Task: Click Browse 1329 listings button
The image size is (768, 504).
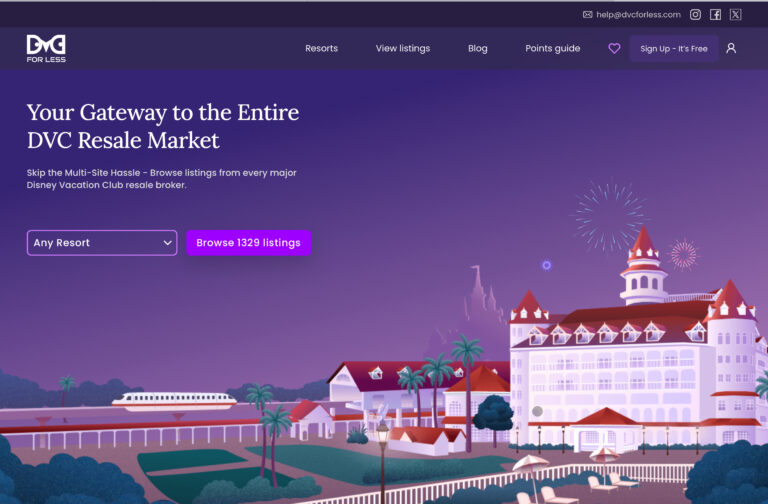Action: click(x=248, y=243)
